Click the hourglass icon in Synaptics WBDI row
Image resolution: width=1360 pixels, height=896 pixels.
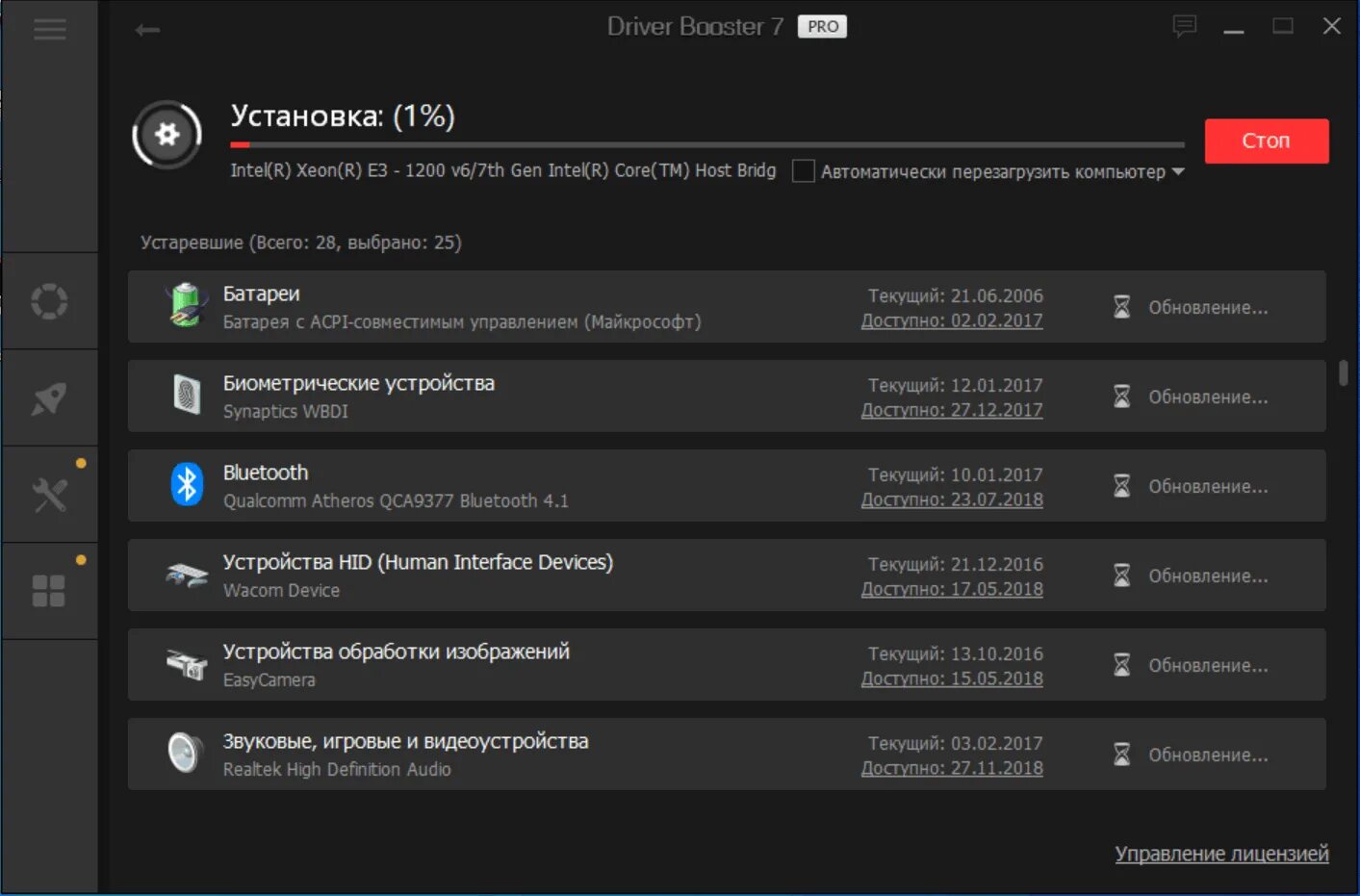(1122, 397)
